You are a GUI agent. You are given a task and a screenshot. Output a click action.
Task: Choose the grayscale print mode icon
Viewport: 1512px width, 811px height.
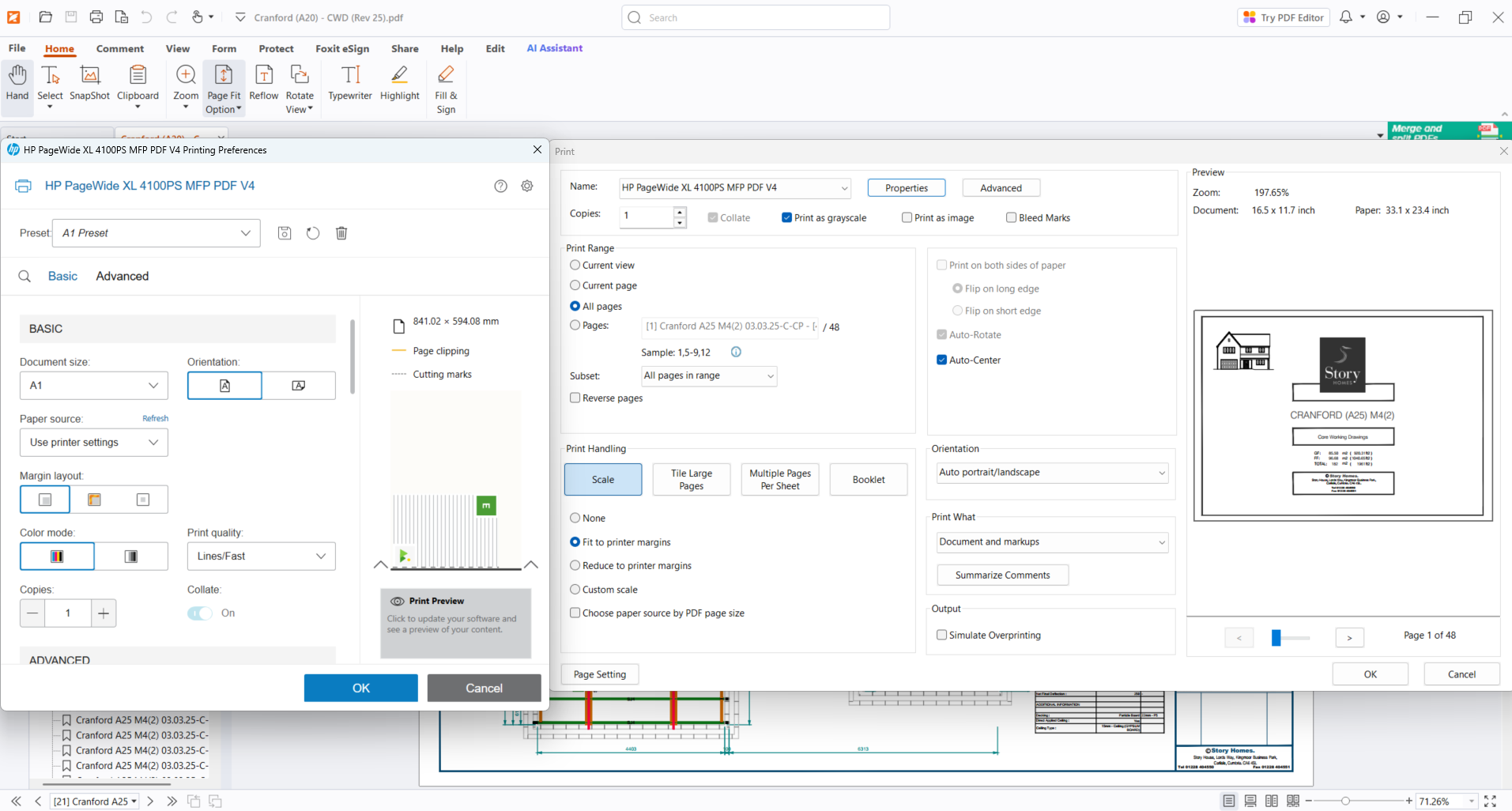131,556
